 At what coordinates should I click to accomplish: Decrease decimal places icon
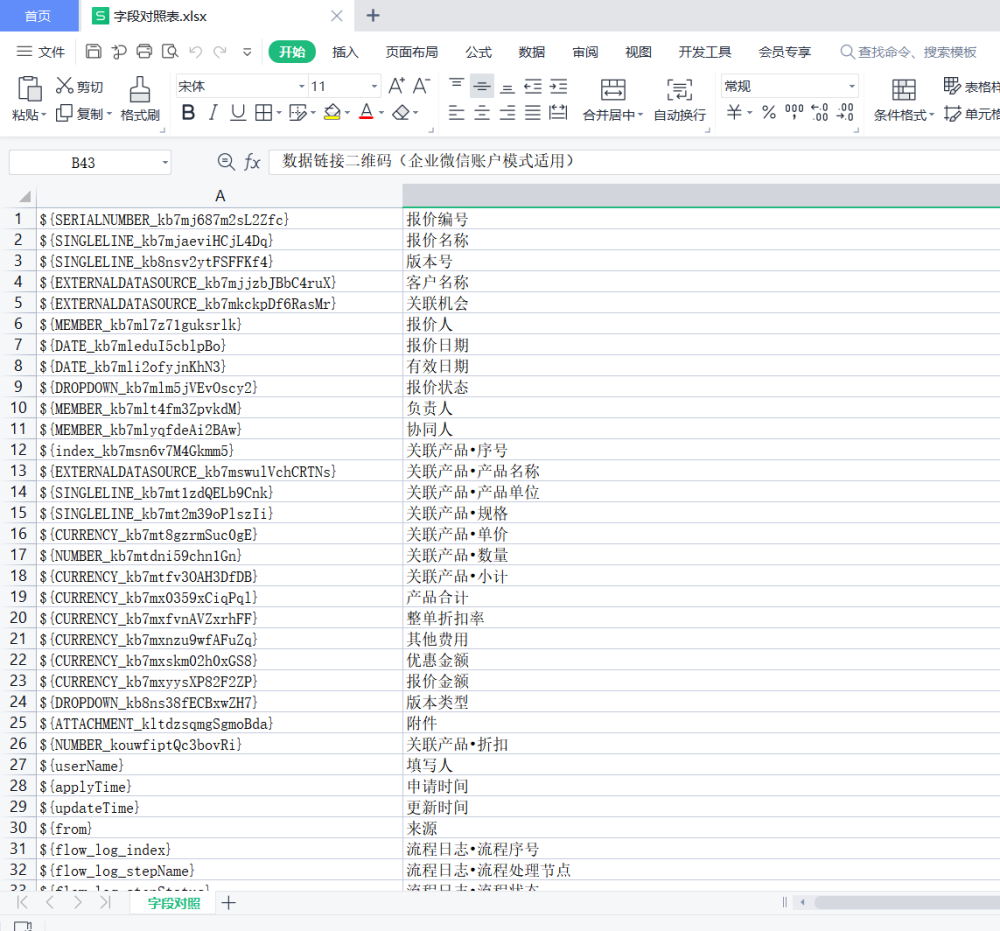845,113
